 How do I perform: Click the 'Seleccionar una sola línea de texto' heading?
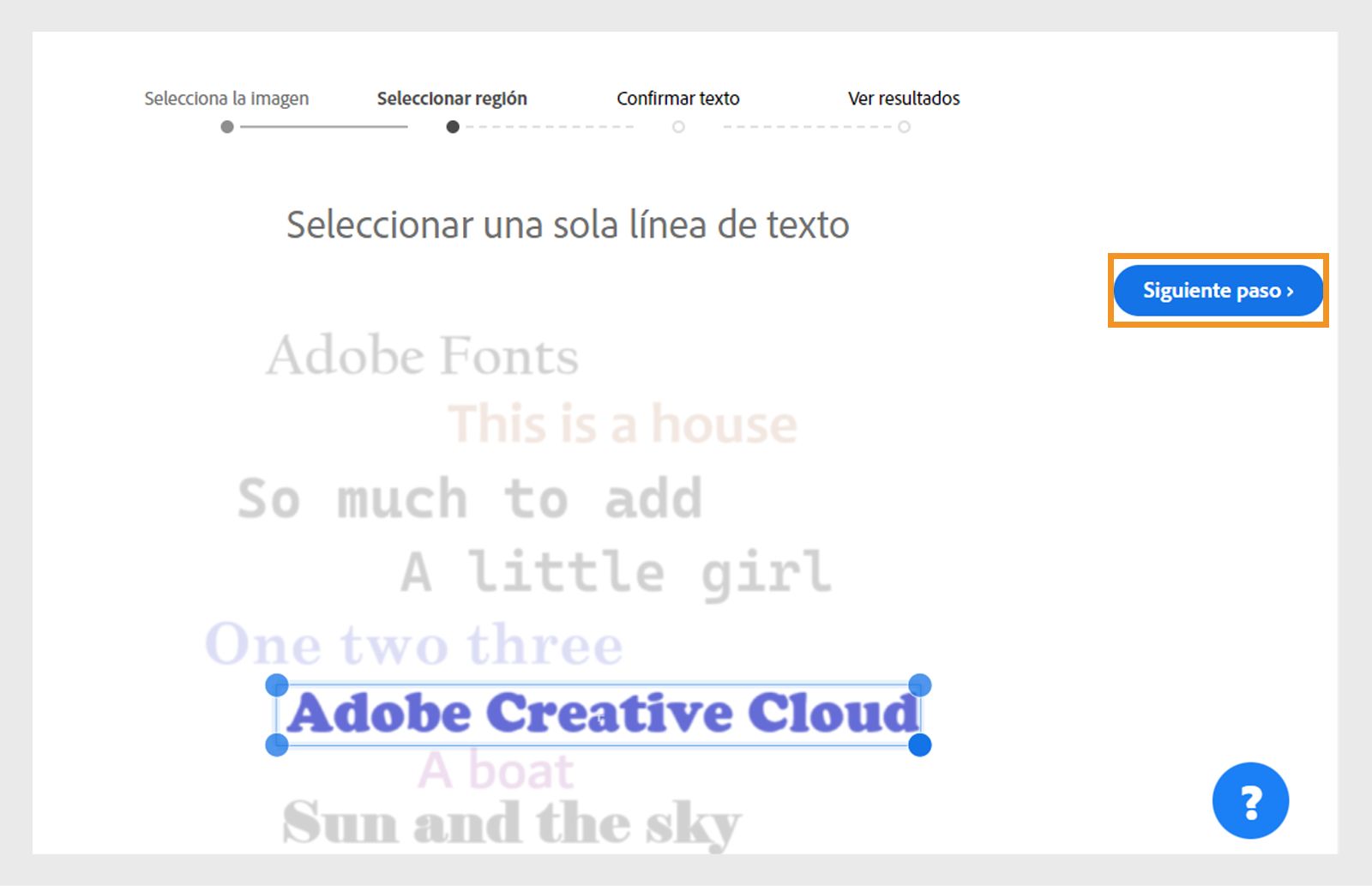(568, 225)
